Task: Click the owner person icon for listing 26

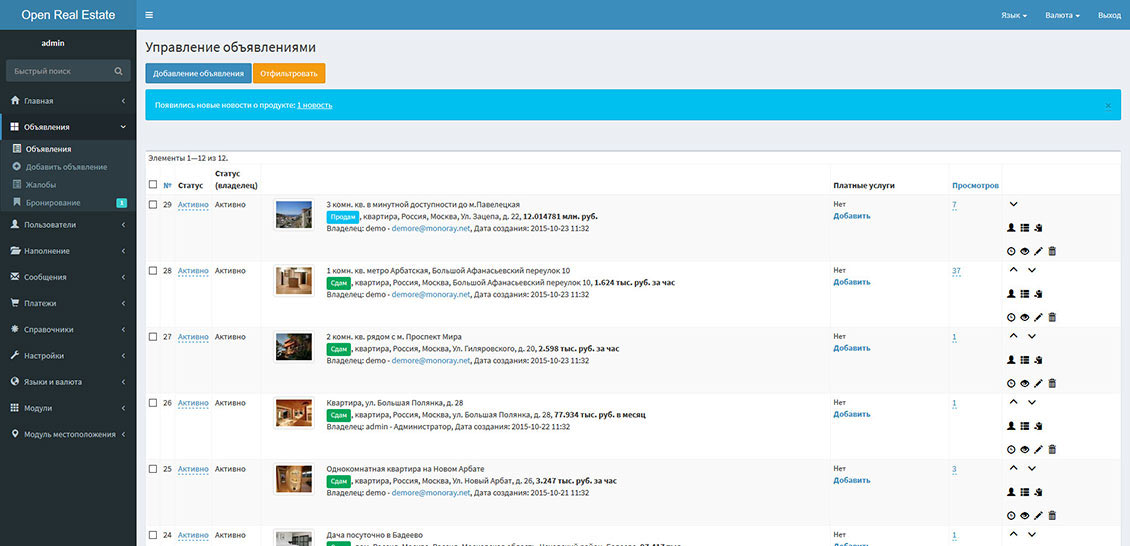Action: coord(1011,426)
